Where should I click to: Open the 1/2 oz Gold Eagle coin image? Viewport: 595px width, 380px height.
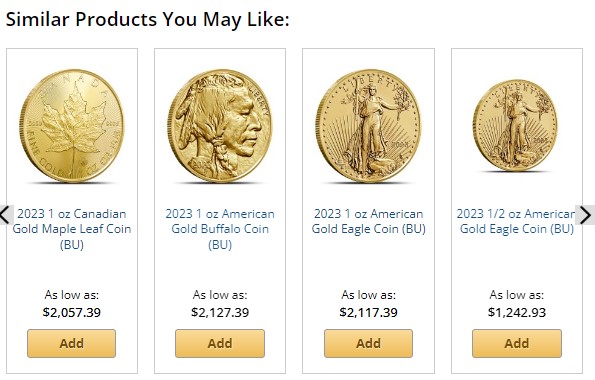(x=515, y=125)
